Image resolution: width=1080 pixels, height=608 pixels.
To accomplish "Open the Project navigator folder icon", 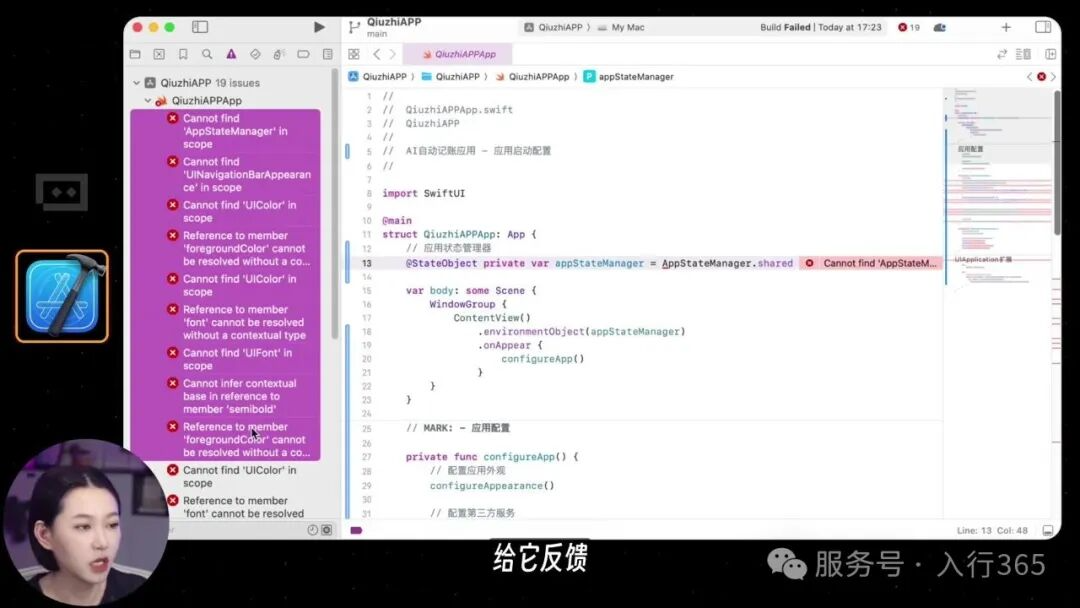I will click(135, 54).
